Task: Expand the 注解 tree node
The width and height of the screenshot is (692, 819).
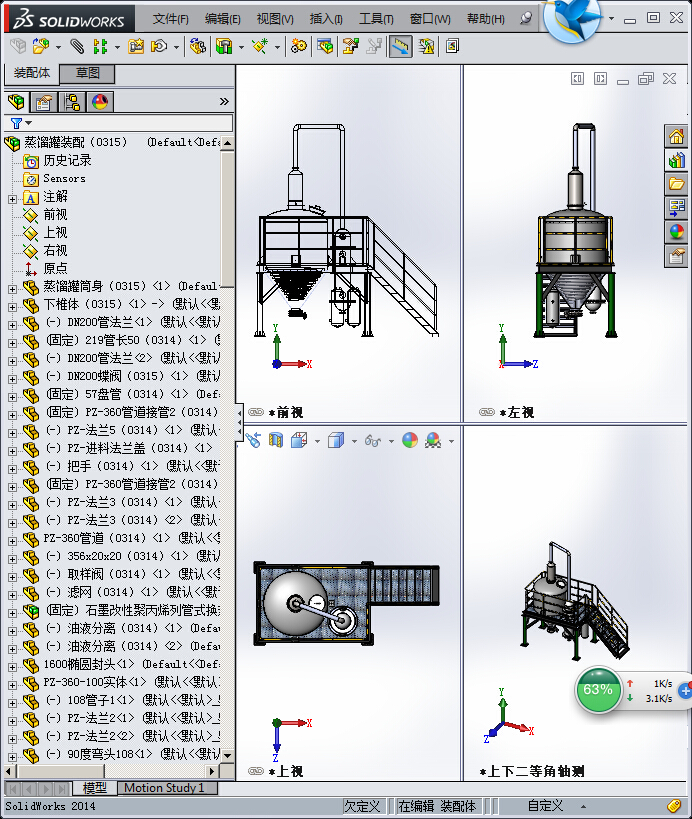Action: [x=13, y=199]
